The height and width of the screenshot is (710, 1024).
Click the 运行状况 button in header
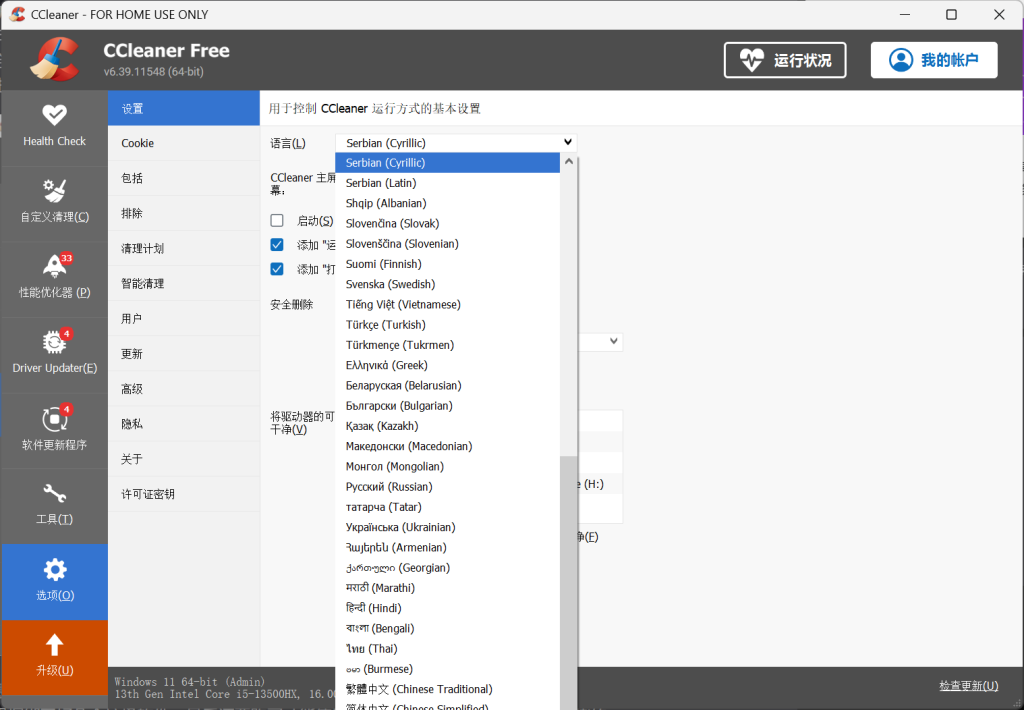pyautogui.click(x=785, y=60)
